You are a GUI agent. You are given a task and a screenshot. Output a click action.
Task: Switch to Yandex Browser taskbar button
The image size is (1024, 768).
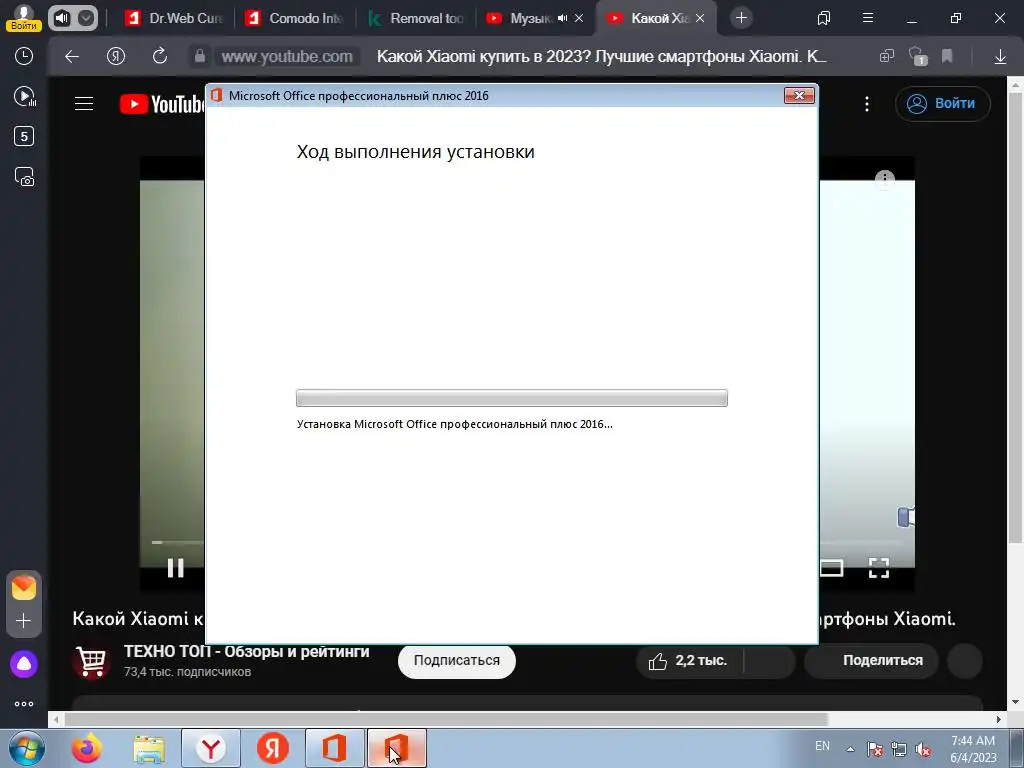211,748
